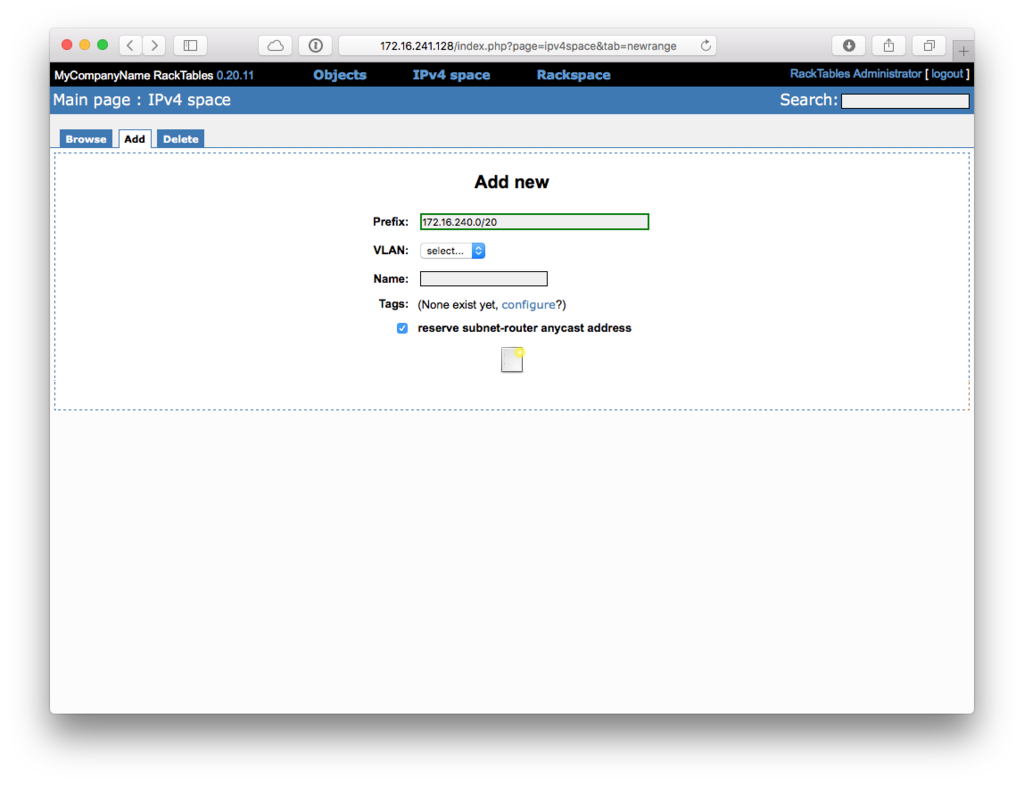This screenshot has height=785, width=1024.
Task: Click the reload icon in address bar
Action: click(x=706, y=45)
